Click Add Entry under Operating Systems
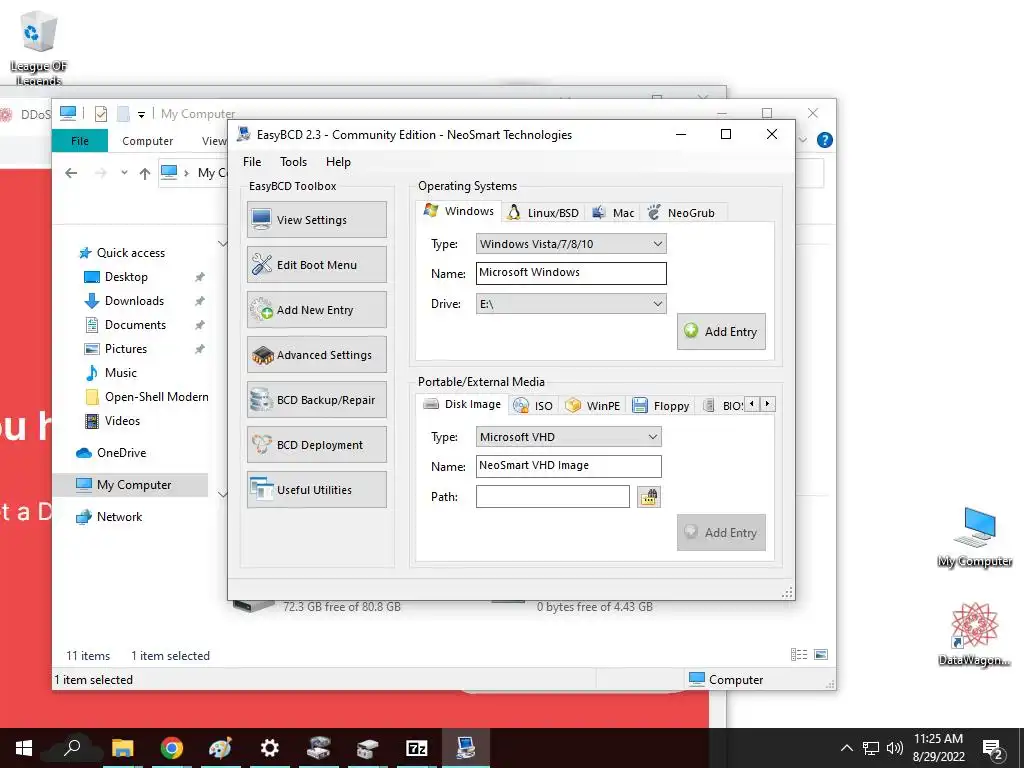Image resolution: width=1024 pixels, height=768 pixels. (x=721, y=331)
